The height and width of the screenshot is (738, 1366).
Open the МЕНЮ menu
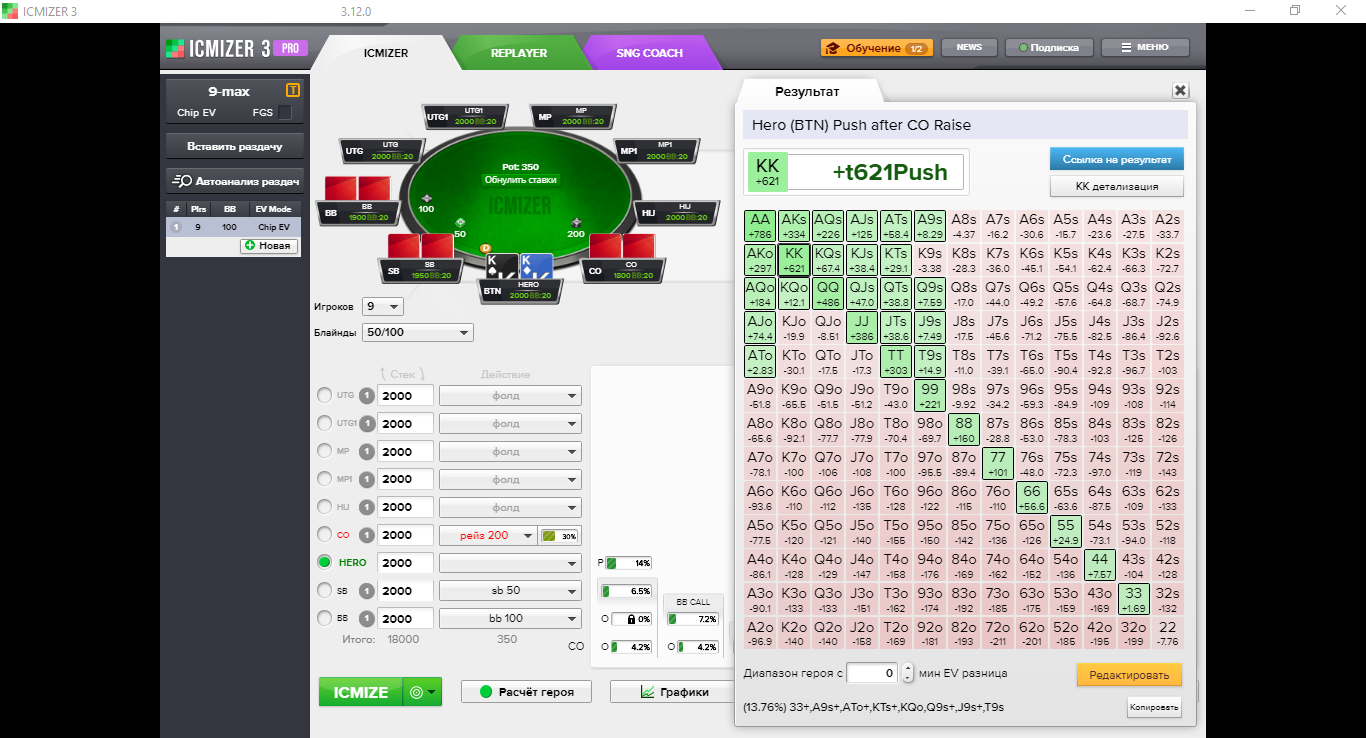point(1145,48)
